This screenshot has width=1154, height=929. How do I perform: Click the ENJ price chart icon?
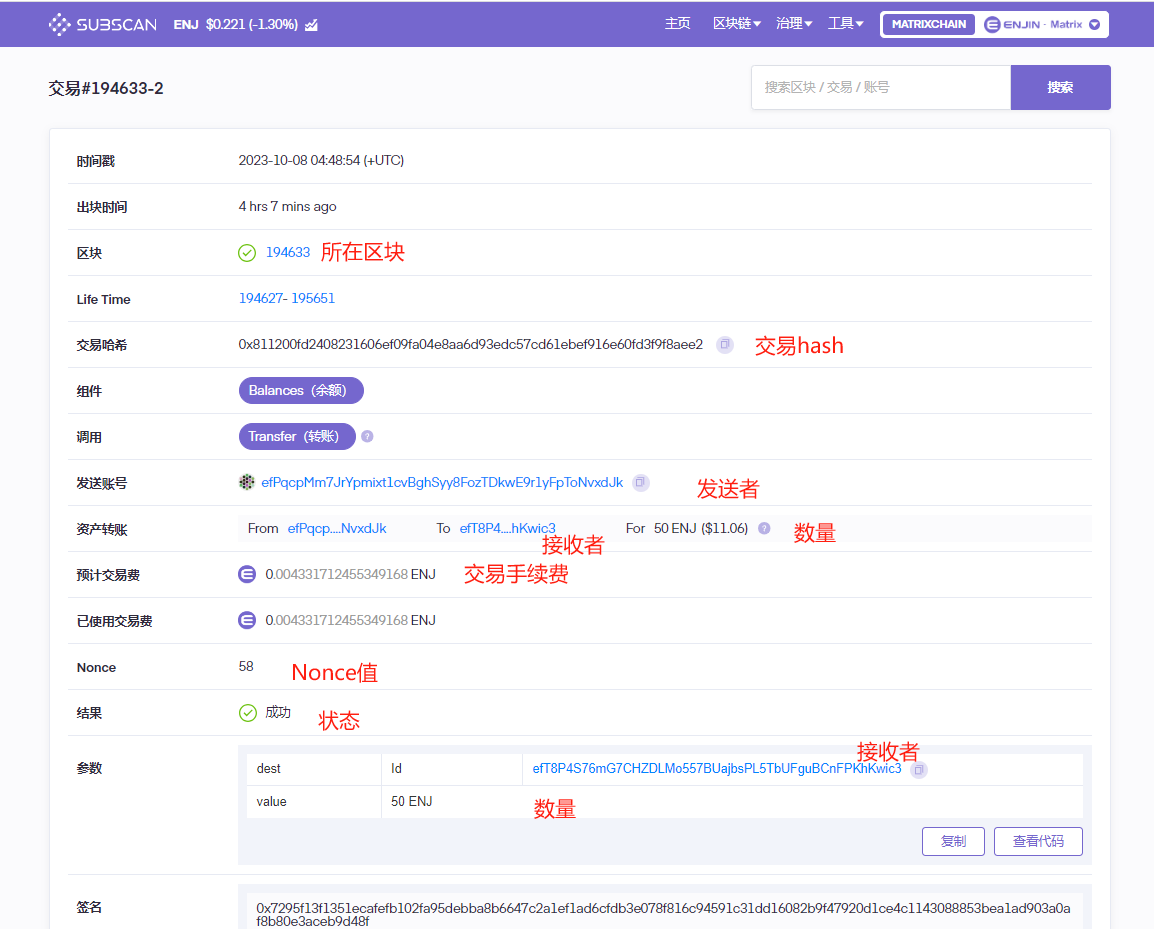pos(312,25)
